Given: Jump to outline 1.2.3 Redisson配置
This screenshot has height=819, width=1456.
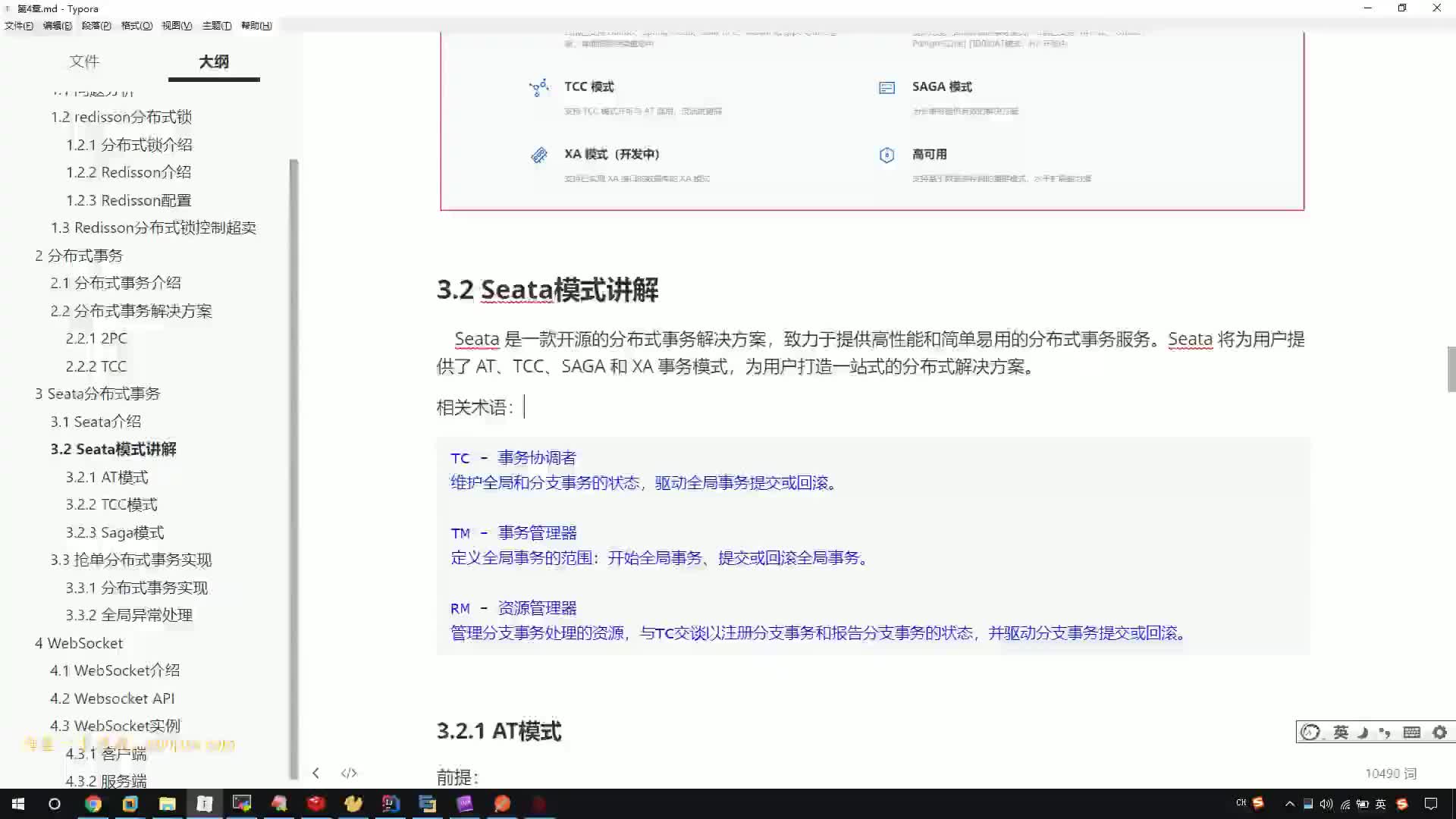Looking at the screenshot, I should point(128,200).
